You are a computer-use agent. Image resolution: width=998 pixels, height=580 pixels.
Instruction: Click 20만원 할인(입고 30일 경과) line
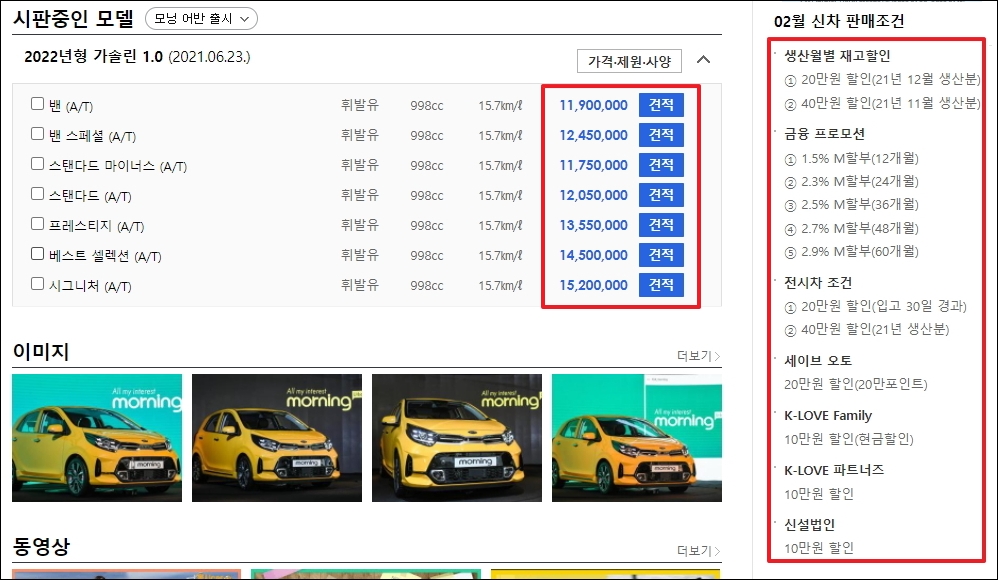[876, 306]
